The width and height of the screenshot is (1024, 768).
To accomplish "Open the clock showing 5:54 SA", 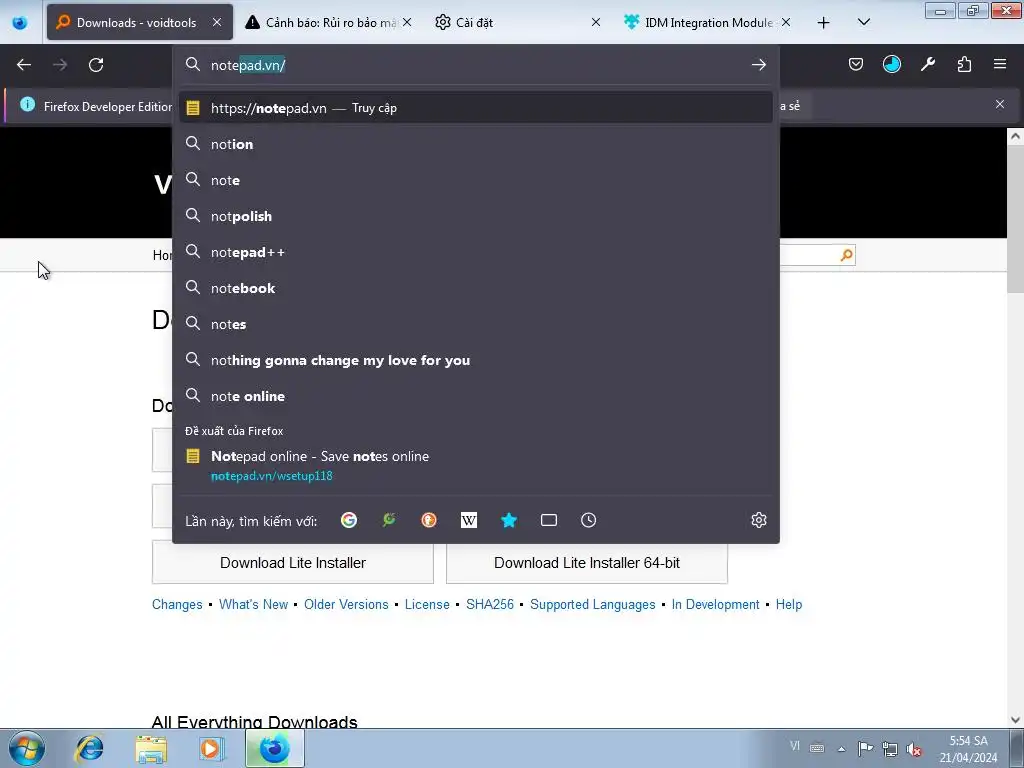I will [x=968, y=749].
